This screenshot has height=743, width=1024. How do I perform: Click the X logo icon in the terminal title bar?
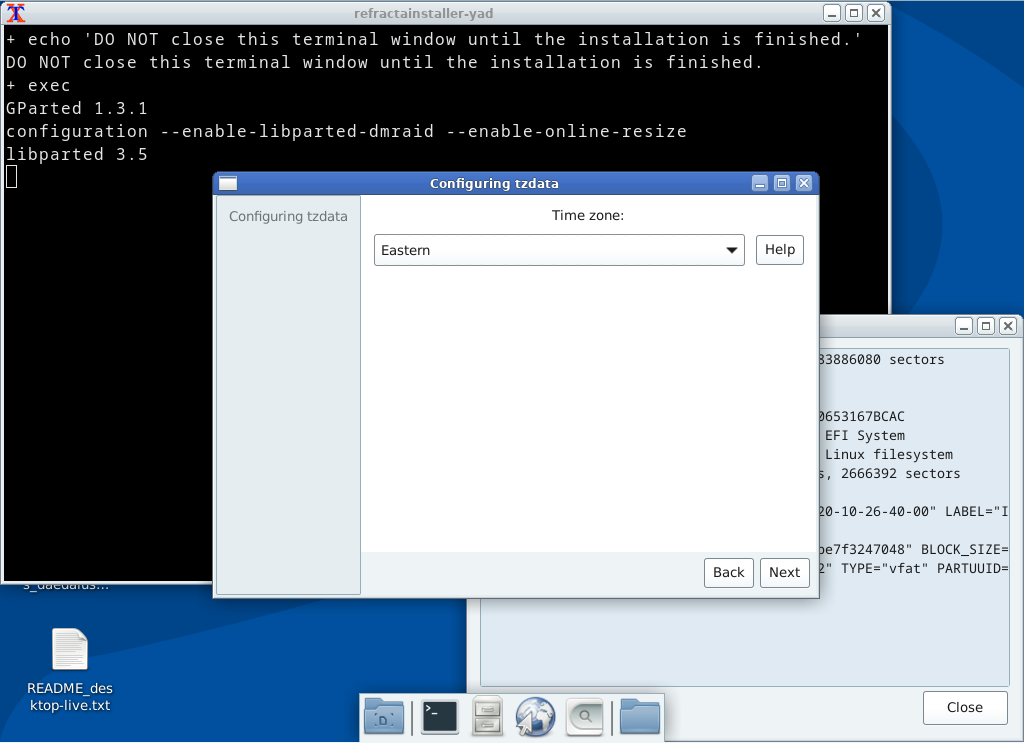coord(16,12)
